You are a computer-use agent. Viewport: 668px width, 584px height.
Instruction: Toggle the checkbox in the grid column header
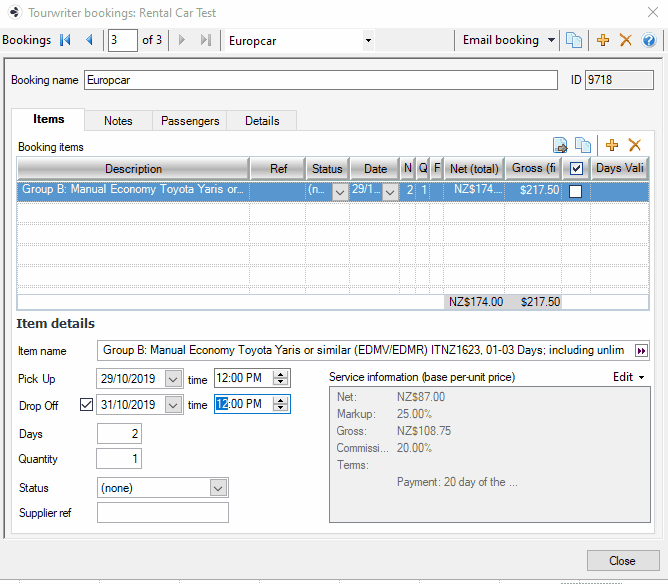(575, 169)
